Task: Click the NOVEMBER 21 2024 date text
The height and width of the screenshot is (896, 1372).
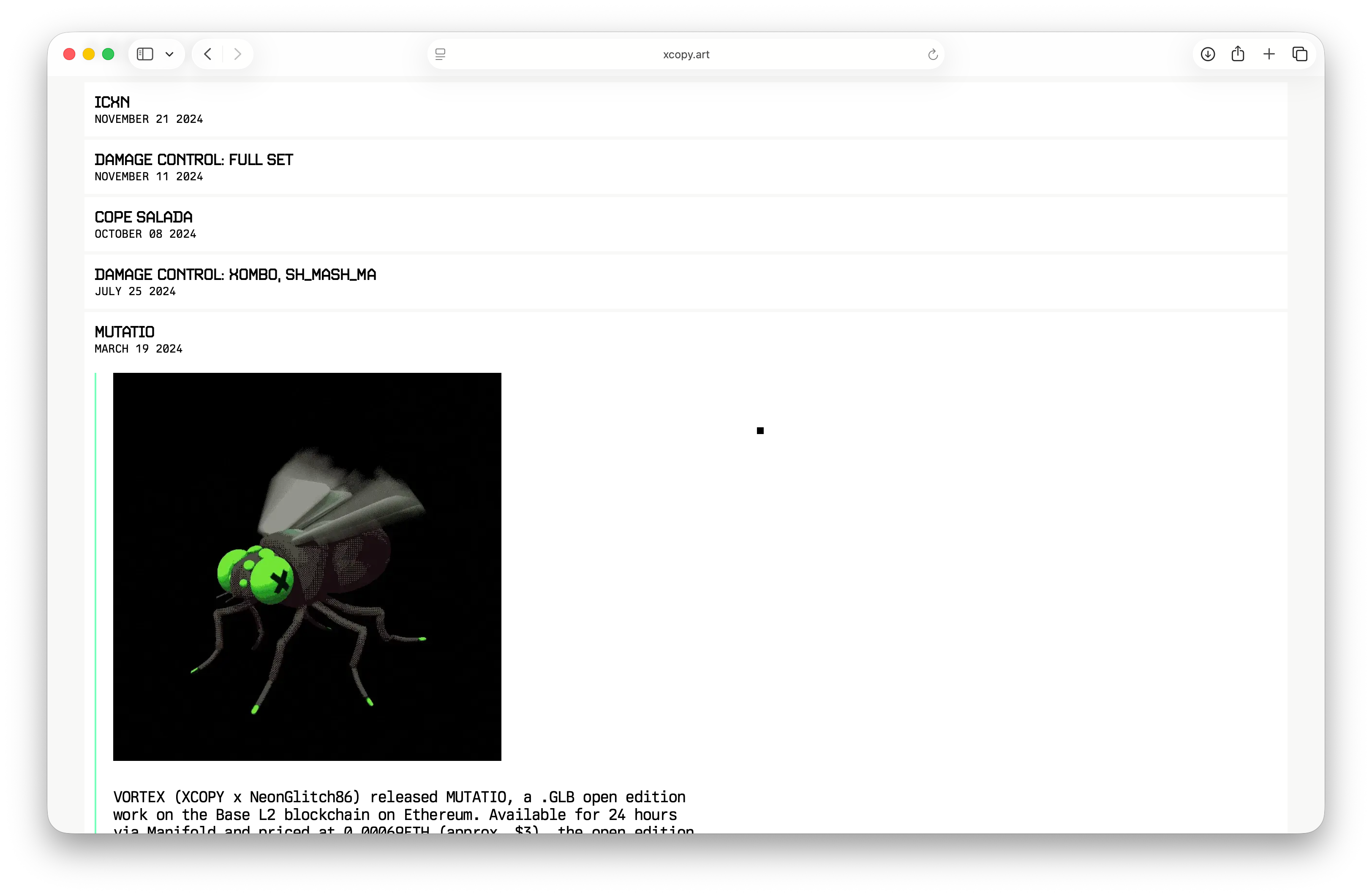Action: (148, 119)
